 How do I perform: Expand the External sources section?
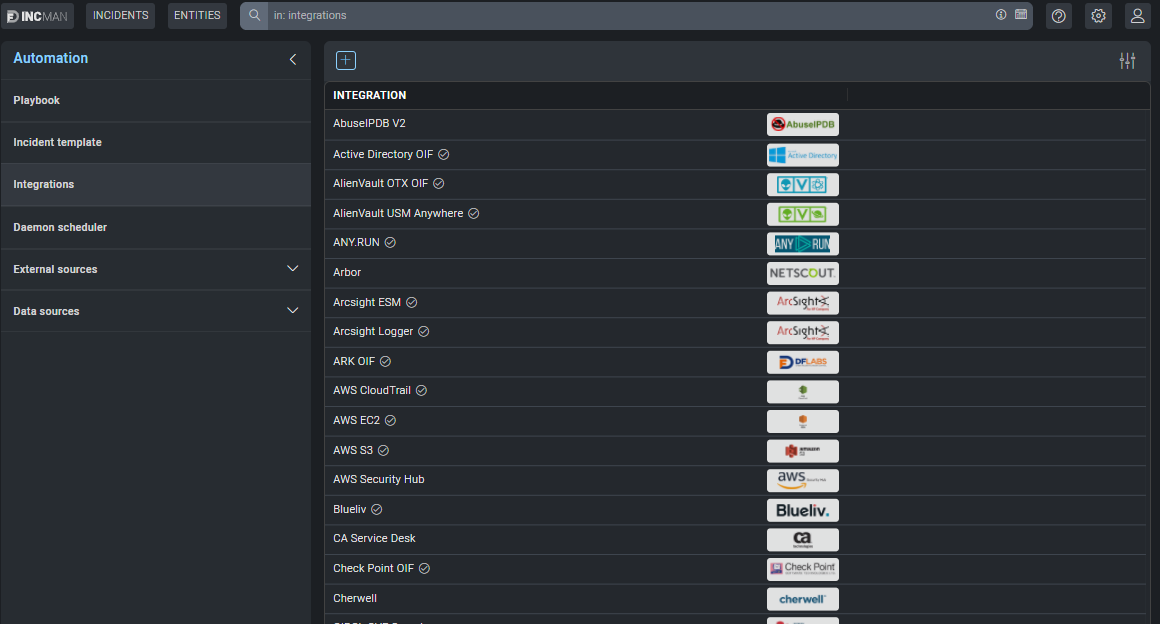pos(292,268)
